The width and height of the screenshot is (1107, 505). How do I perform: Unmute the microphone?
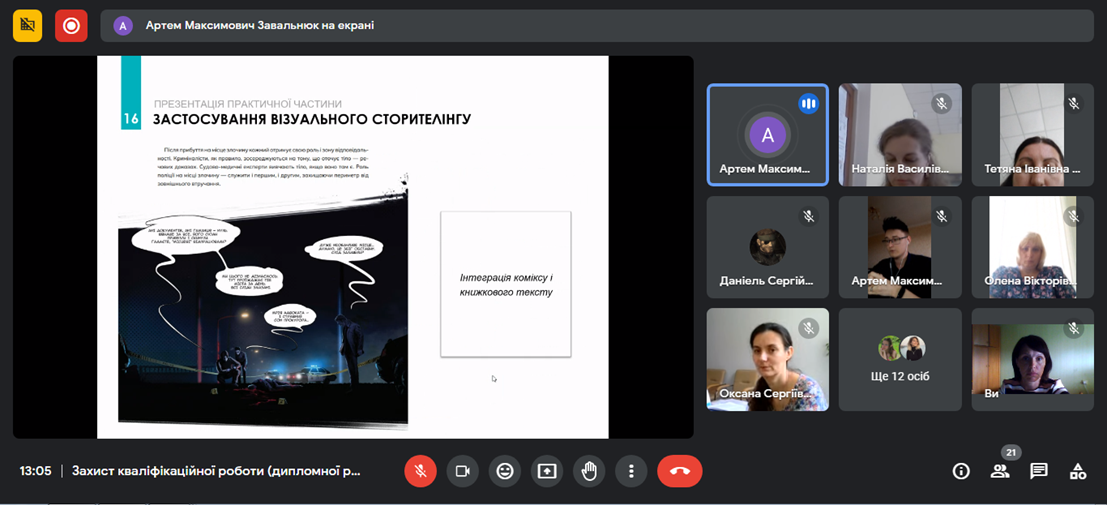pyautogui.click(x=421, y=471)
